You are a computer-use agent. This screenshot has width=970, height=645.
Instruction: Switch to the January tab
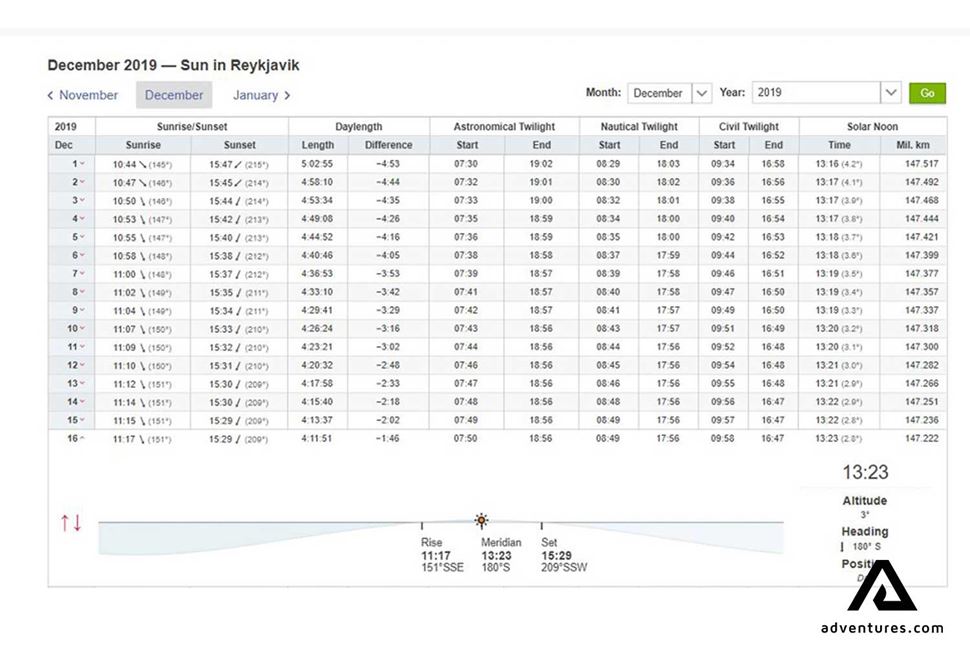tap(255, 95)
